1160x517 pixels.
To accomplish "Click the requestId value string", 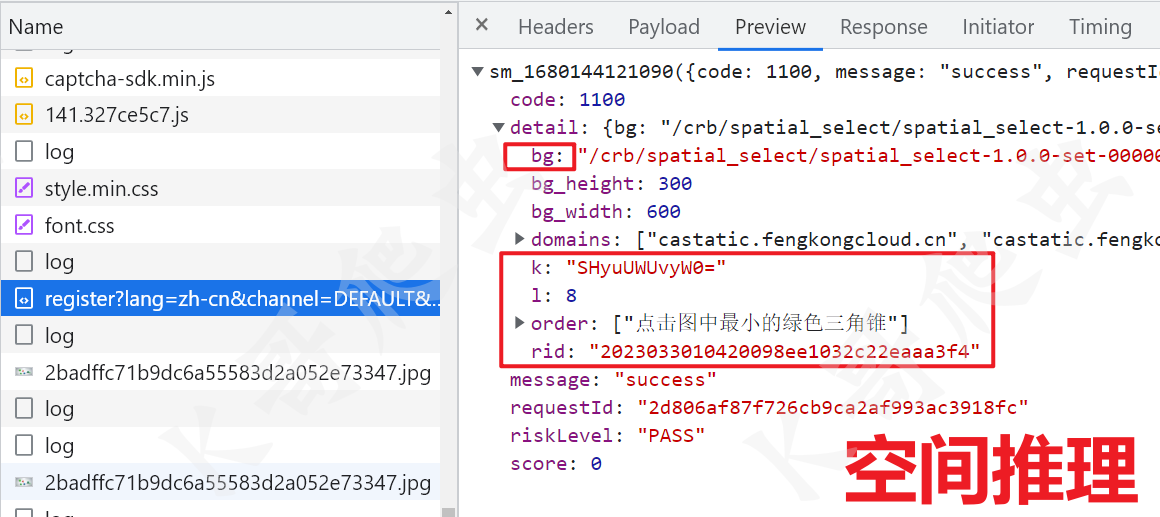I will pos(833,408).
